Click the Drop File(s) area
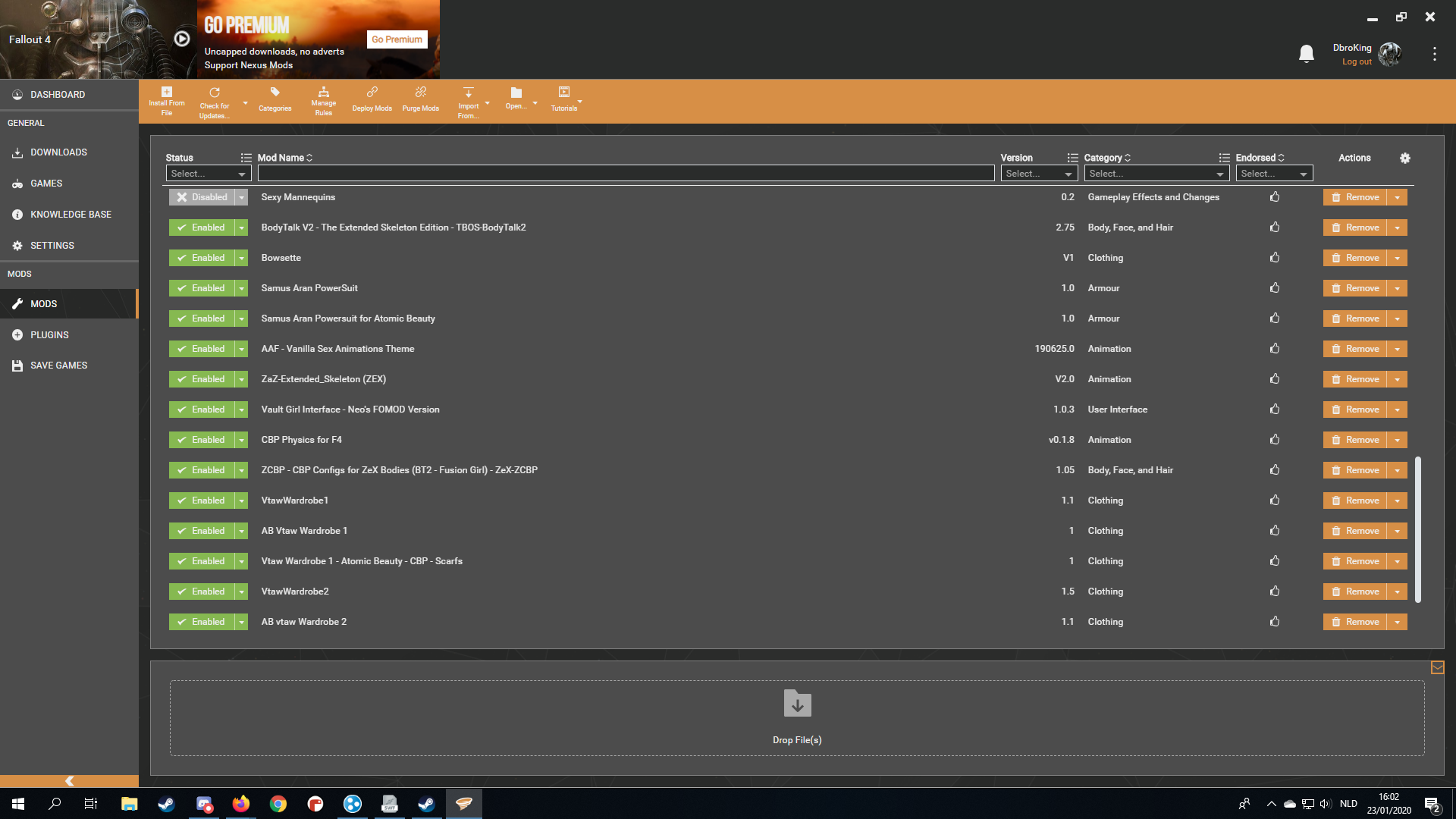The width and height of the screenshot is (1456, 819). pos(797,718)
